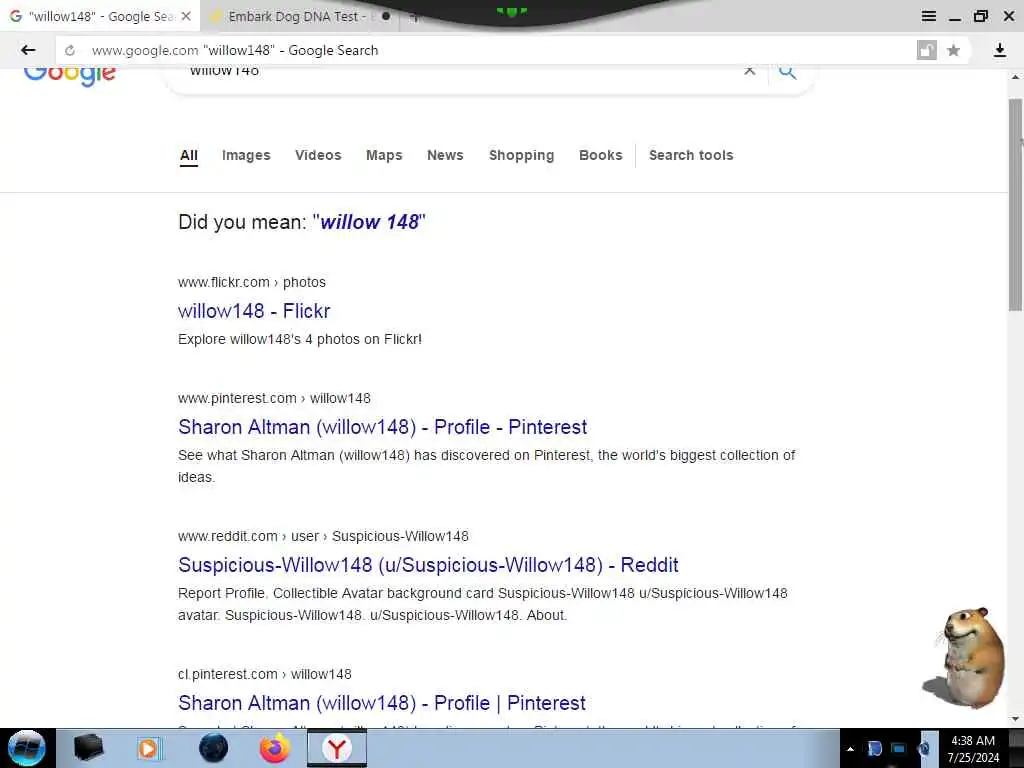Open the network monitor tray icon
This screenshot has width=1024, height=768.
pyautogui.click(x=899, y=748)
